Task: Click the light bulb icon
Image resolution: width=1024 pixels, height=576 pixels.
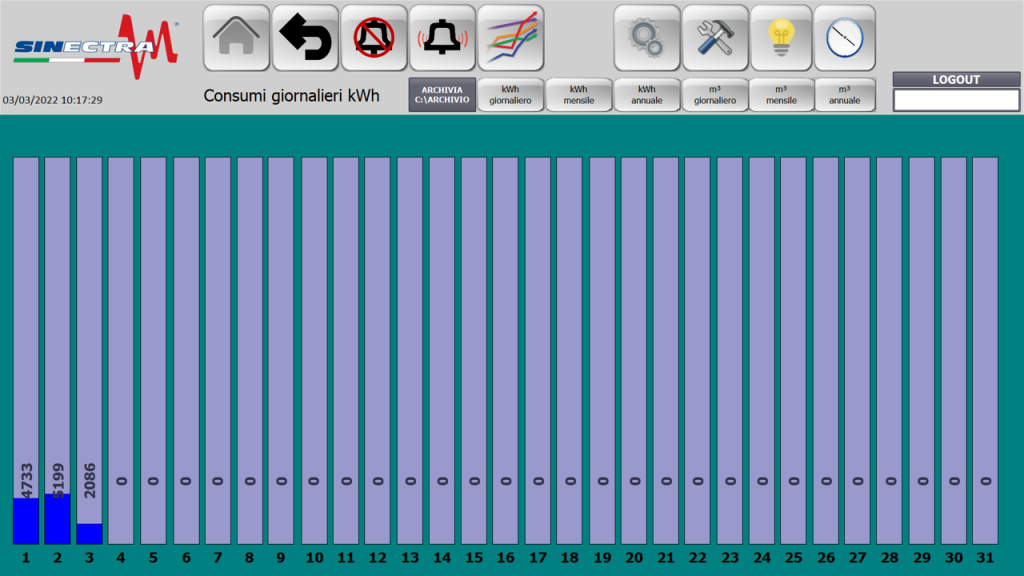Action: point(781,38)
